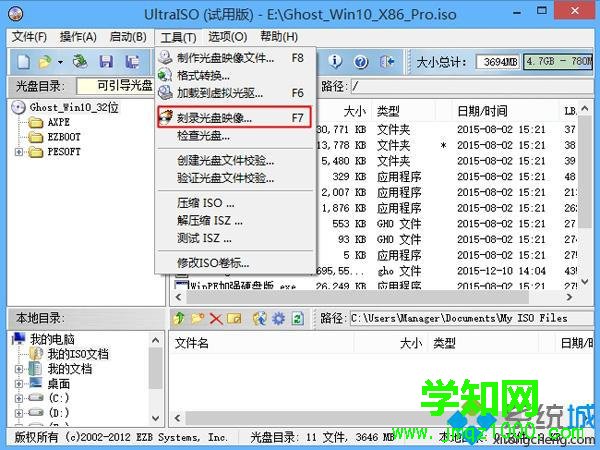Viewport: 600px width, 450px height.
Task: Click the 3694MB total size field
Action: click(x=498, y=62)
